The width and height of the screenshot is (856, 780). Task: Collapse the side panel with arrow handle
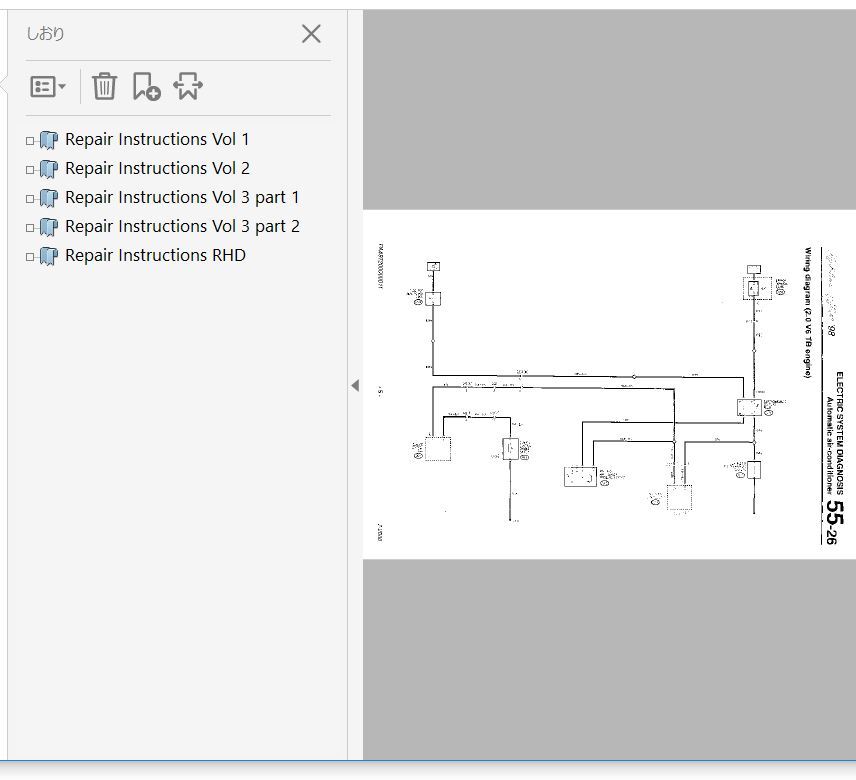[x=354, y=385]
